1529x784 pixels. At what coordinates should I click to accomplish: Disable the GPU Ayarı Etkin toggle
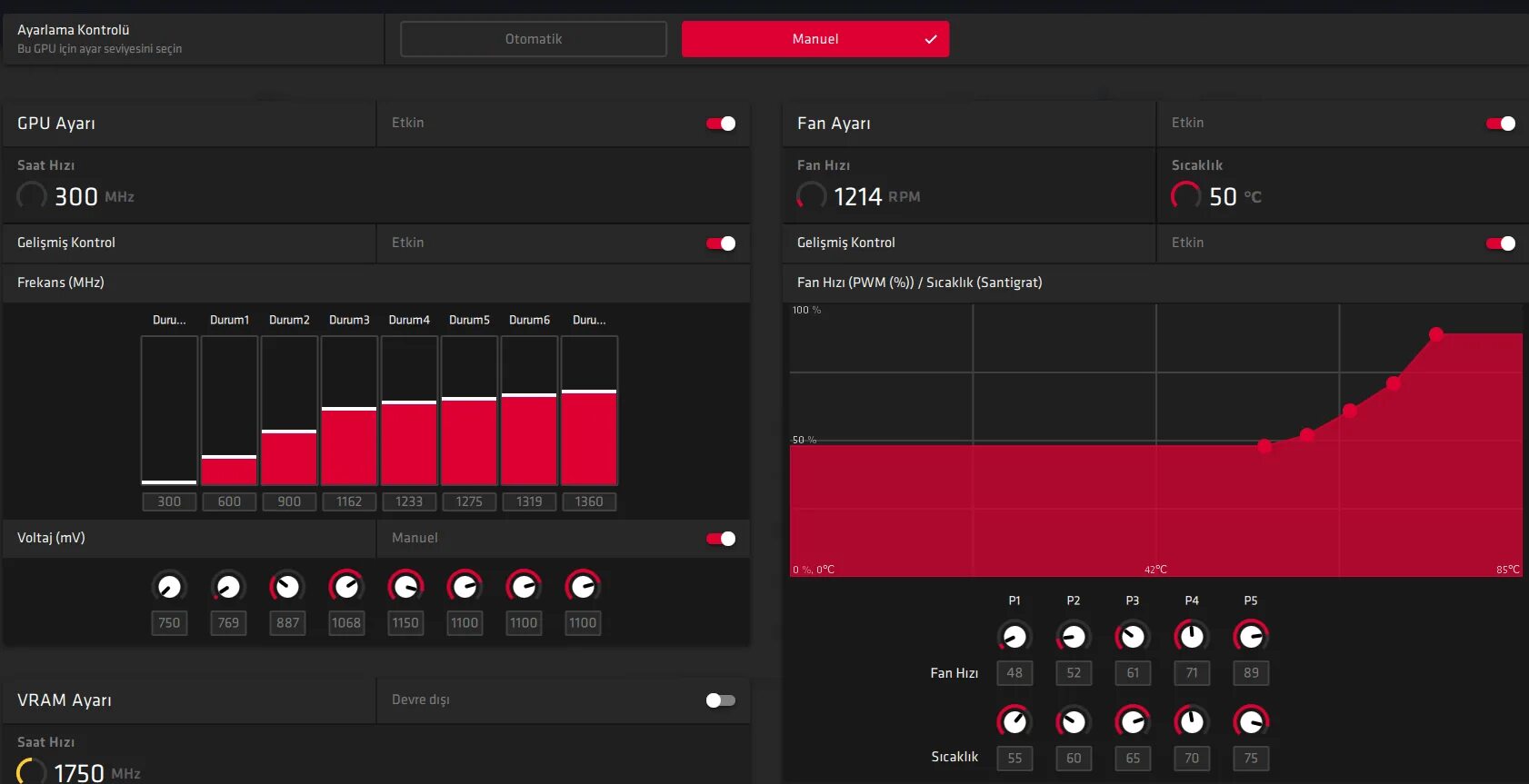click(x=721, y=124)
